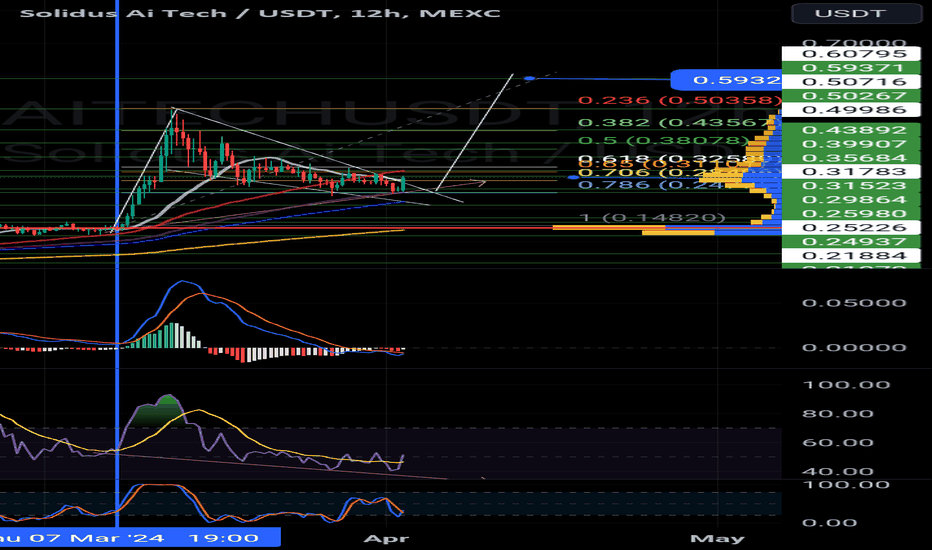Screen dimensions: 932x550
Task: Click the 0.60795 price scale label
Action: 852,54
